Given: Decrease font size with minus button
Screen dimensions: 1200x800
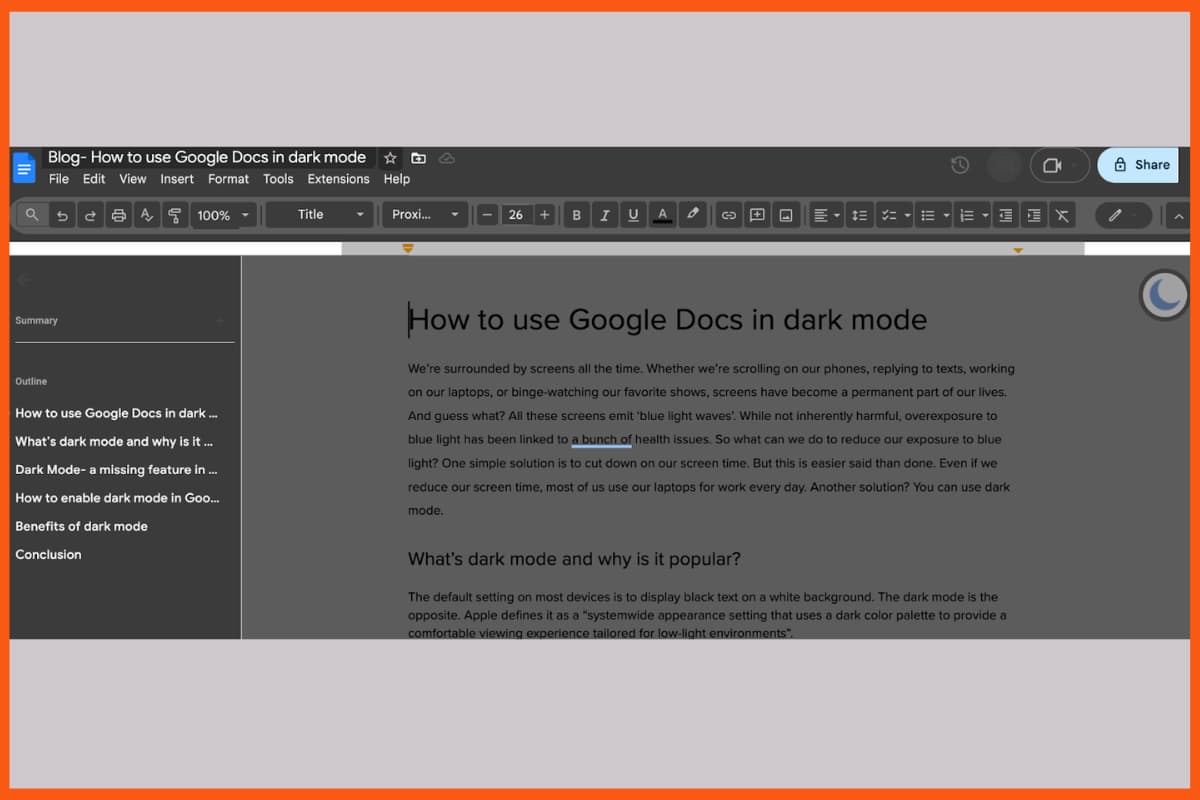Looking at the screenshot, I should (487, 215).
